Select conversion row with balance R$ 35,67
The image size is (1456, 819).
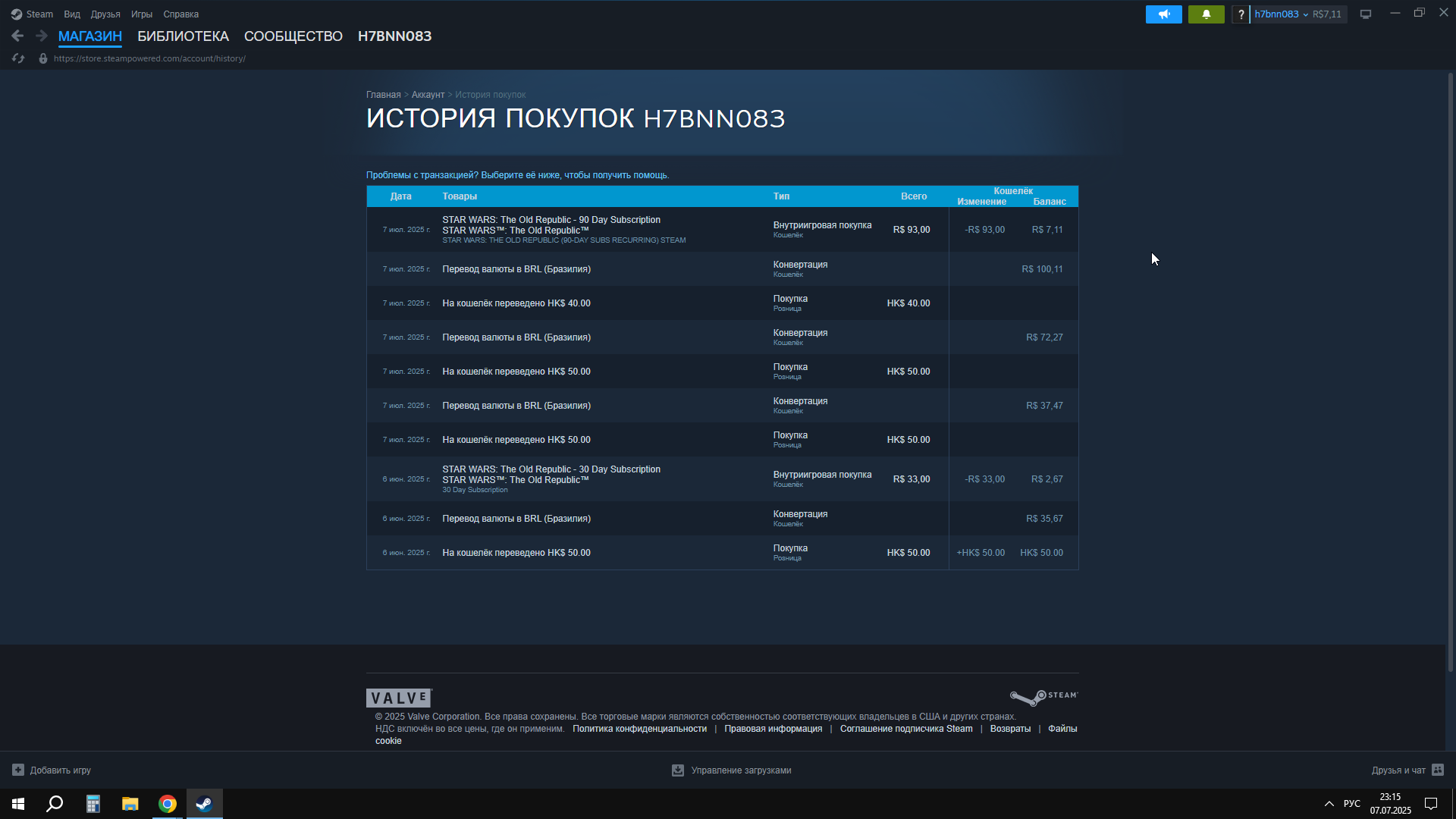(x=722, y=519)
